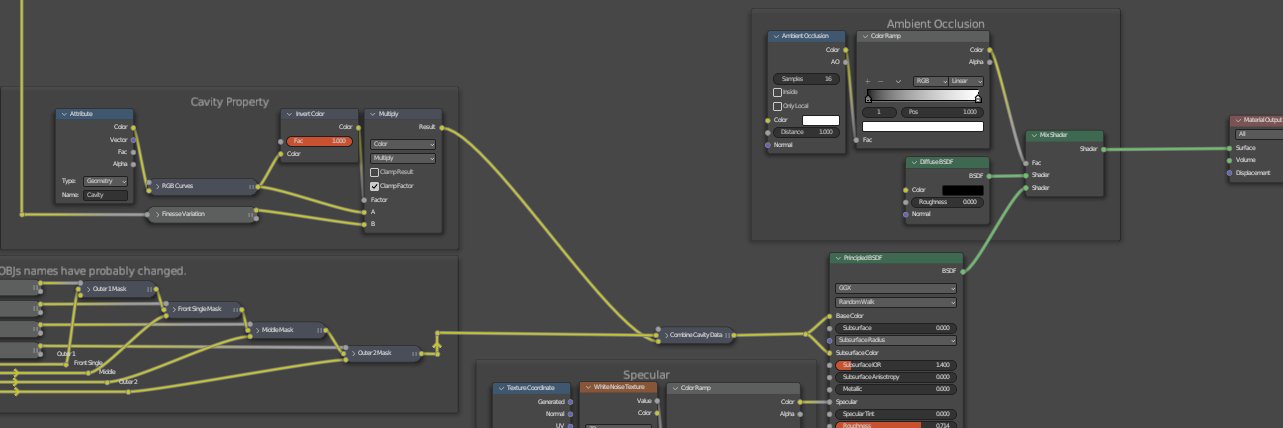Click the Fac slider in Invert Color node
This screenshot has width=1283, height=428.
(x=320, y=141)
